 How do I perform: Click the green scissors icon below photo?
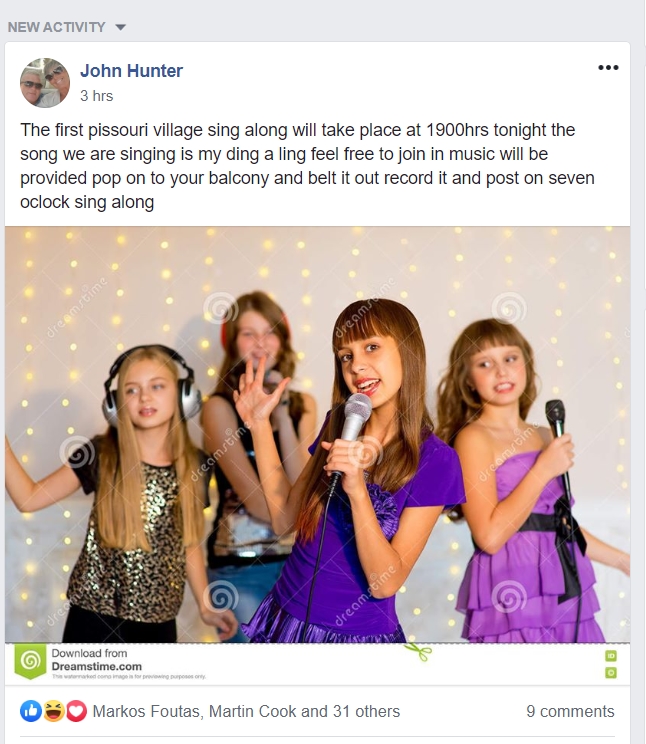tap(419, 651)
